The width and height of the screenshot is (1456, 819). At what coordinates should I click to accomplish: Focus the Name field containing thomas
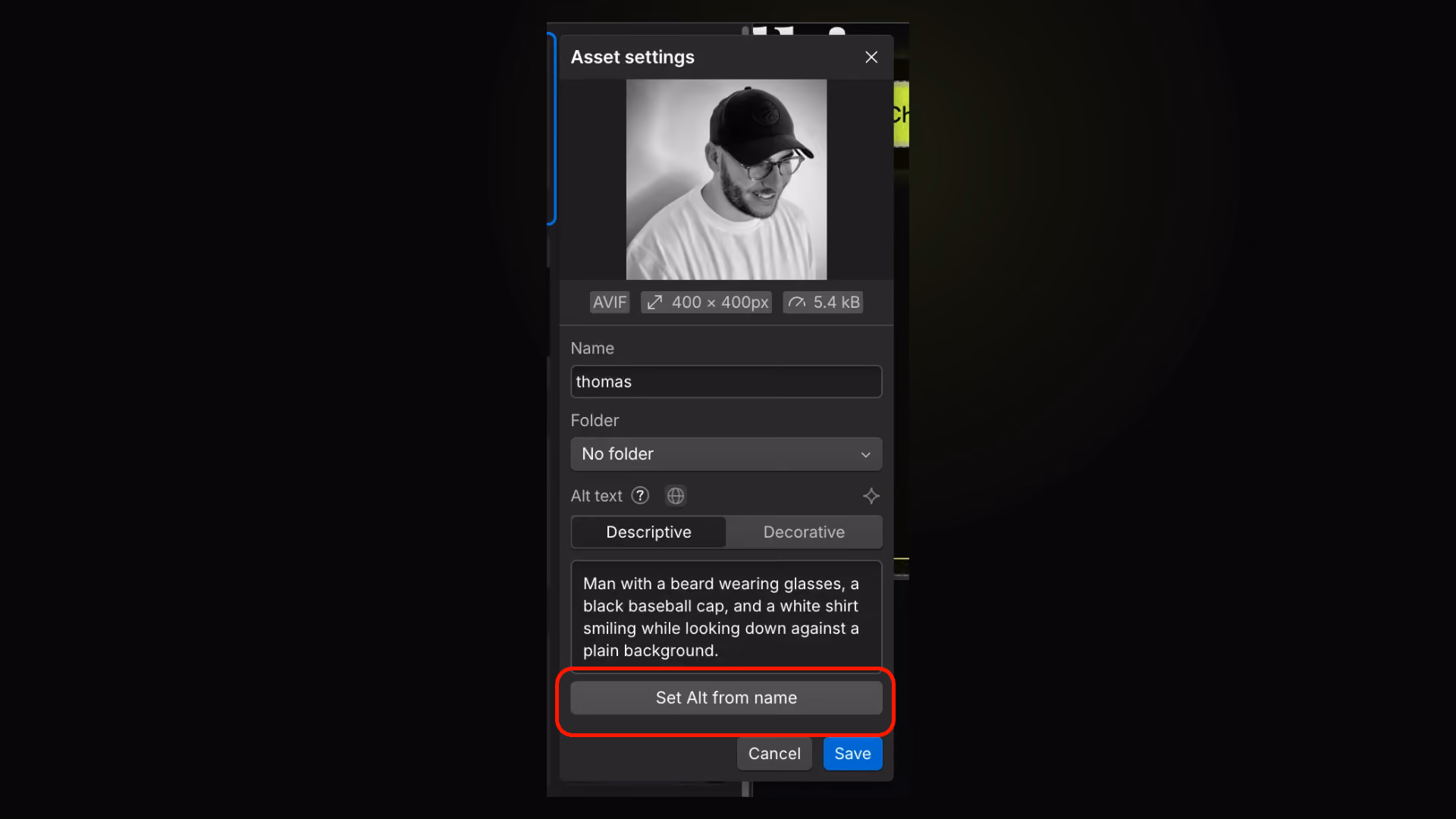coord(726,382)
